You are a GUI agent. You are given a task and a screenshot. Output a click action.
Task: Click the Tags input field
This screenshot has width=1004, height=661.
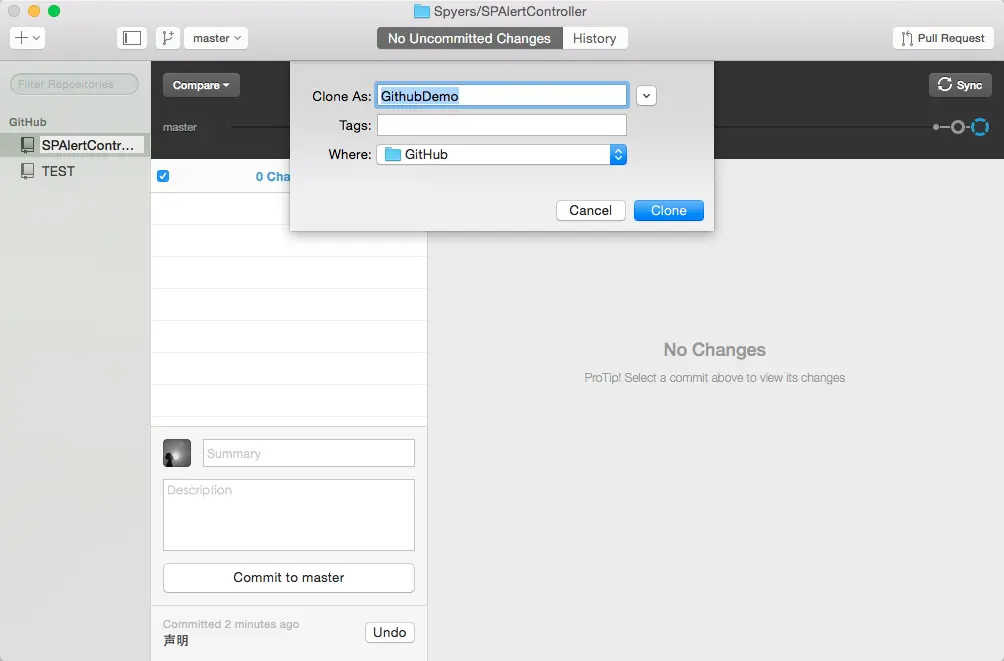coord(502,125)
